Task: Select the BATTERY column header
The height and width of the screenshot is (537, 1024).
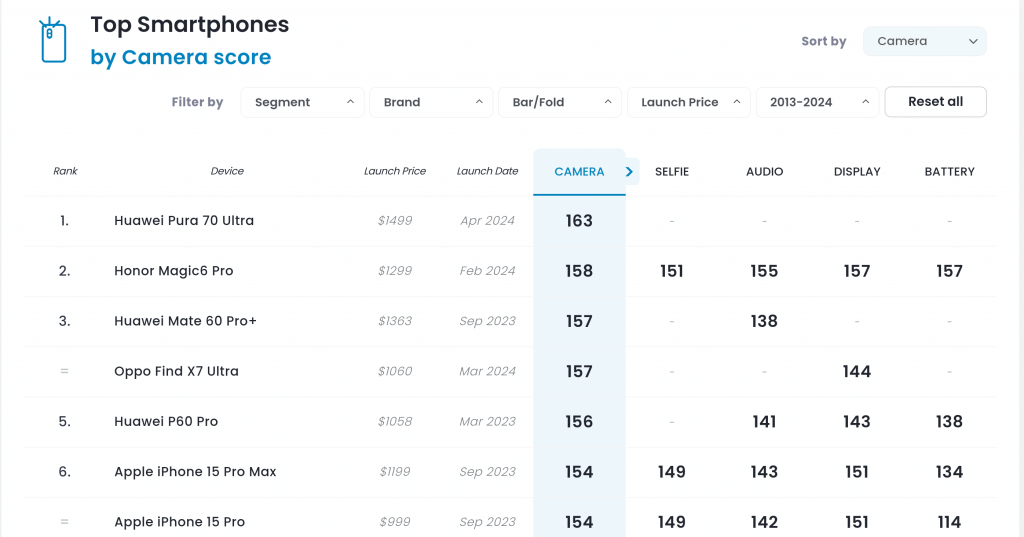Action: pyautogui.click(x=949, y=172)
